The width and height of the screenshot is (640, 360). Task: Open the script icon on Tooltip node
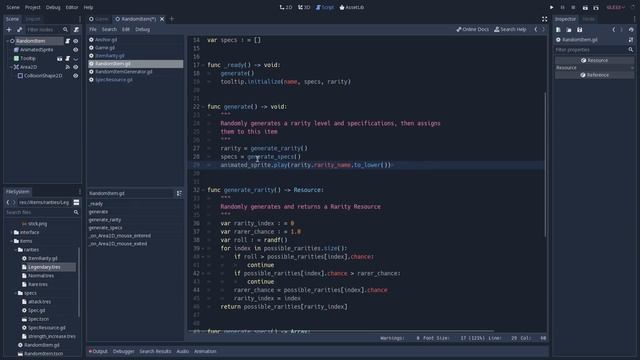click(68, 58)
